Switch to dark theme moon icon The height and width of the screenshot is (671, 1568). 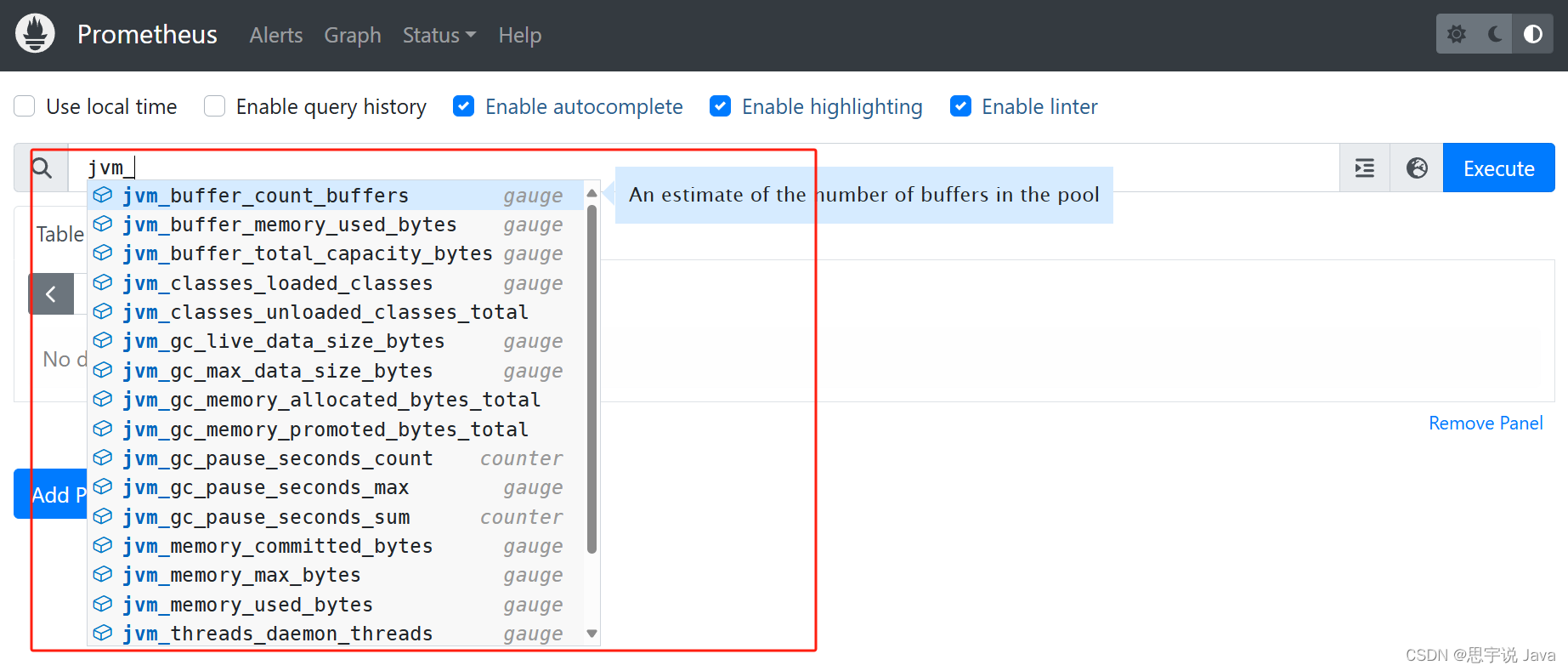coord(1495,34)
